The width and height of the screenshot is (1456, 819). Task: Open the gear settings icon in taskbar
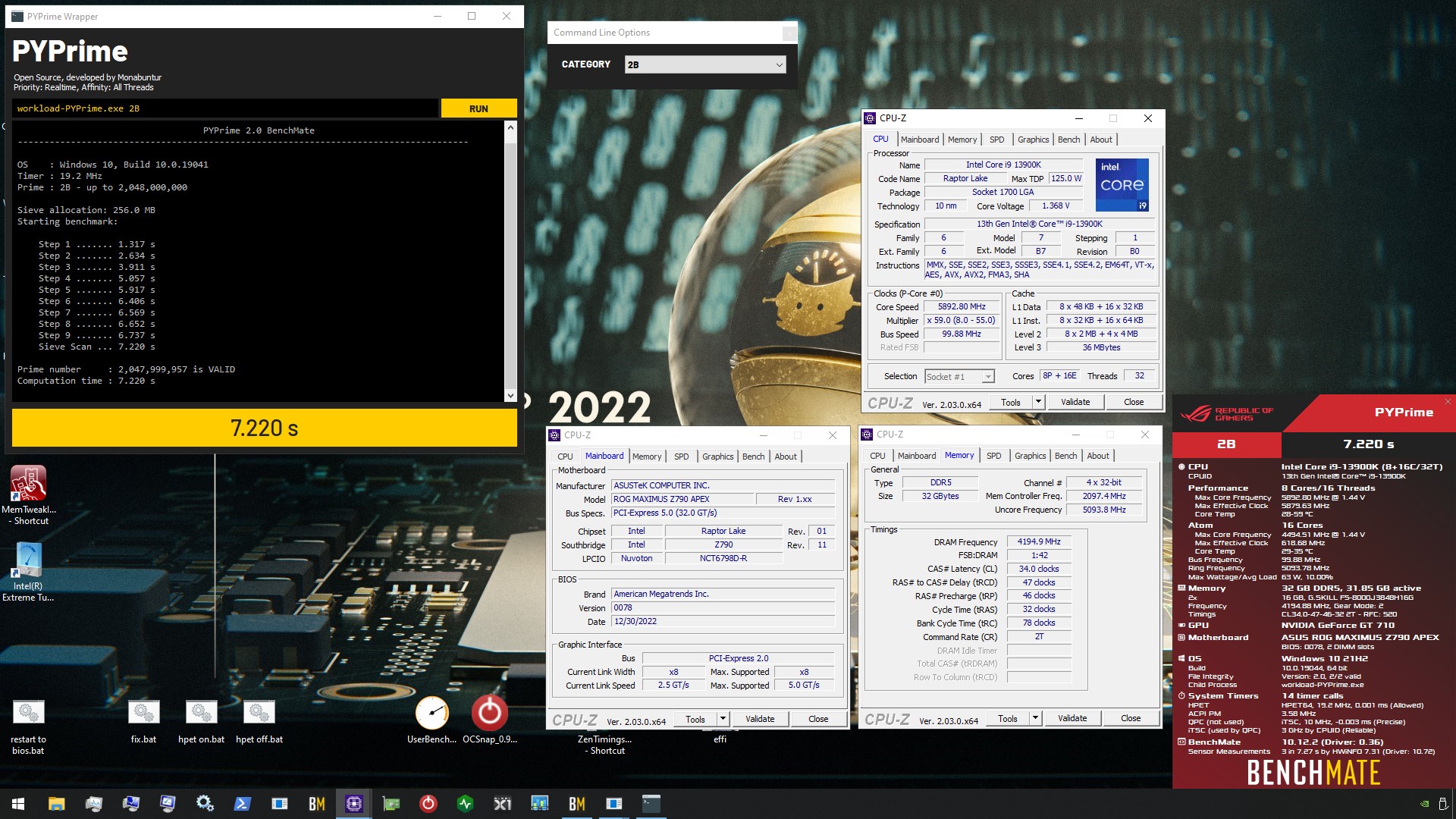pos(205,804)
